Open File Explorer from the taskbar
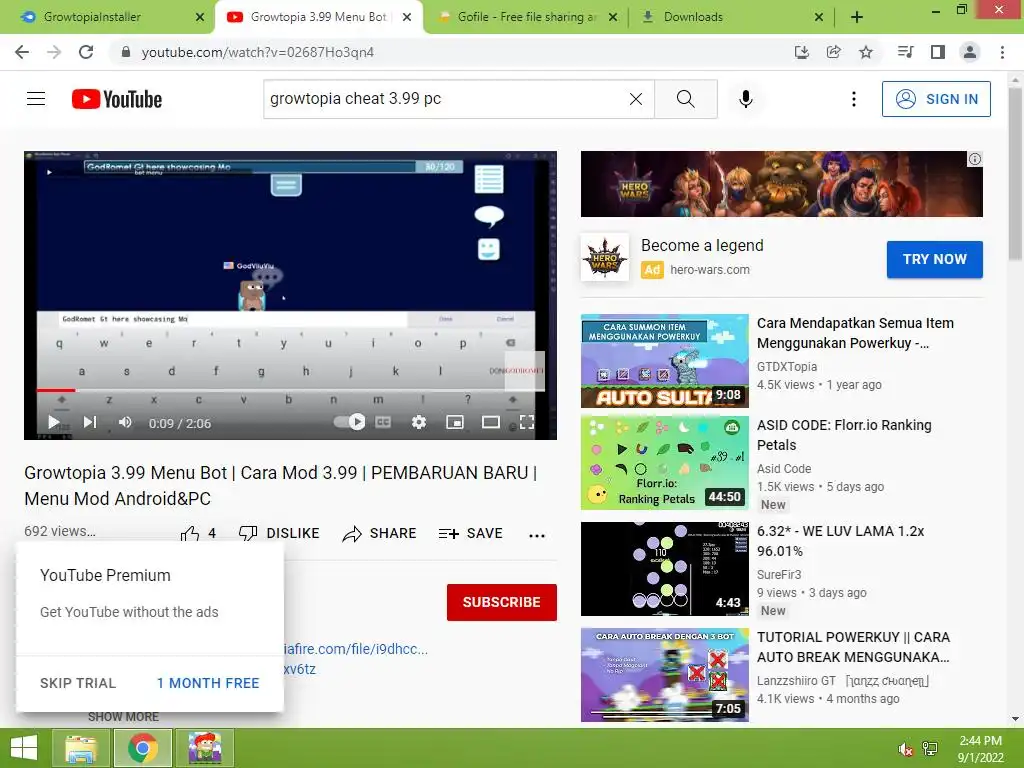Viewport: 1024px width, 768px height. [x=81, y=748]
